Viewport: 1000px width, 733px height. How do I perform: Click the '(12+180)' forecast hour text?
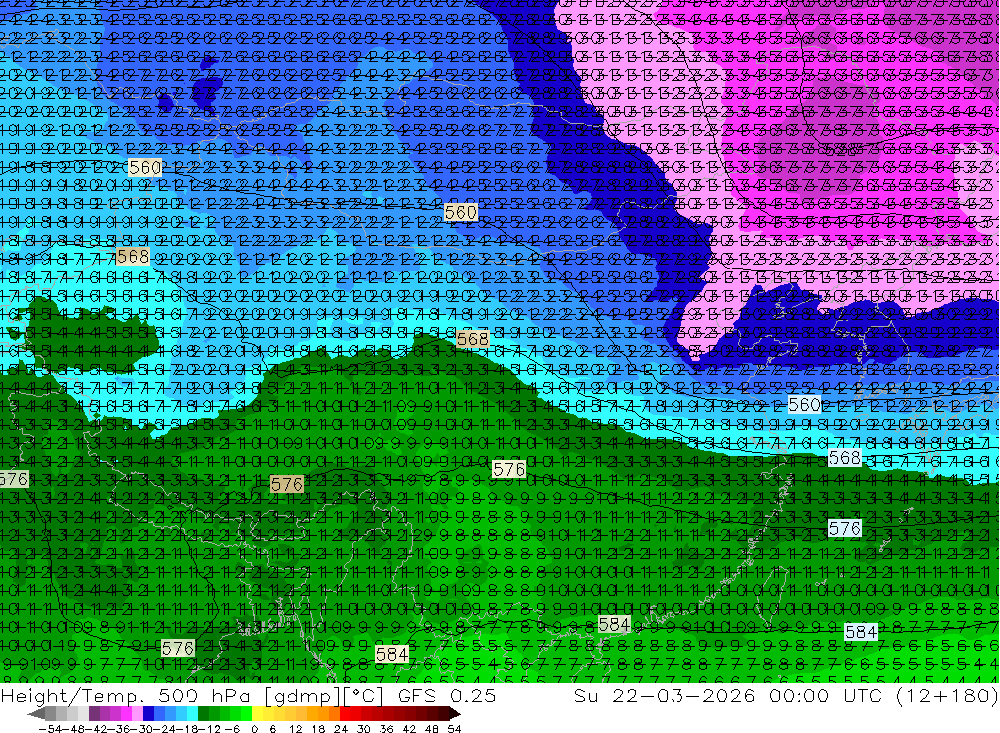pos(948,696)
